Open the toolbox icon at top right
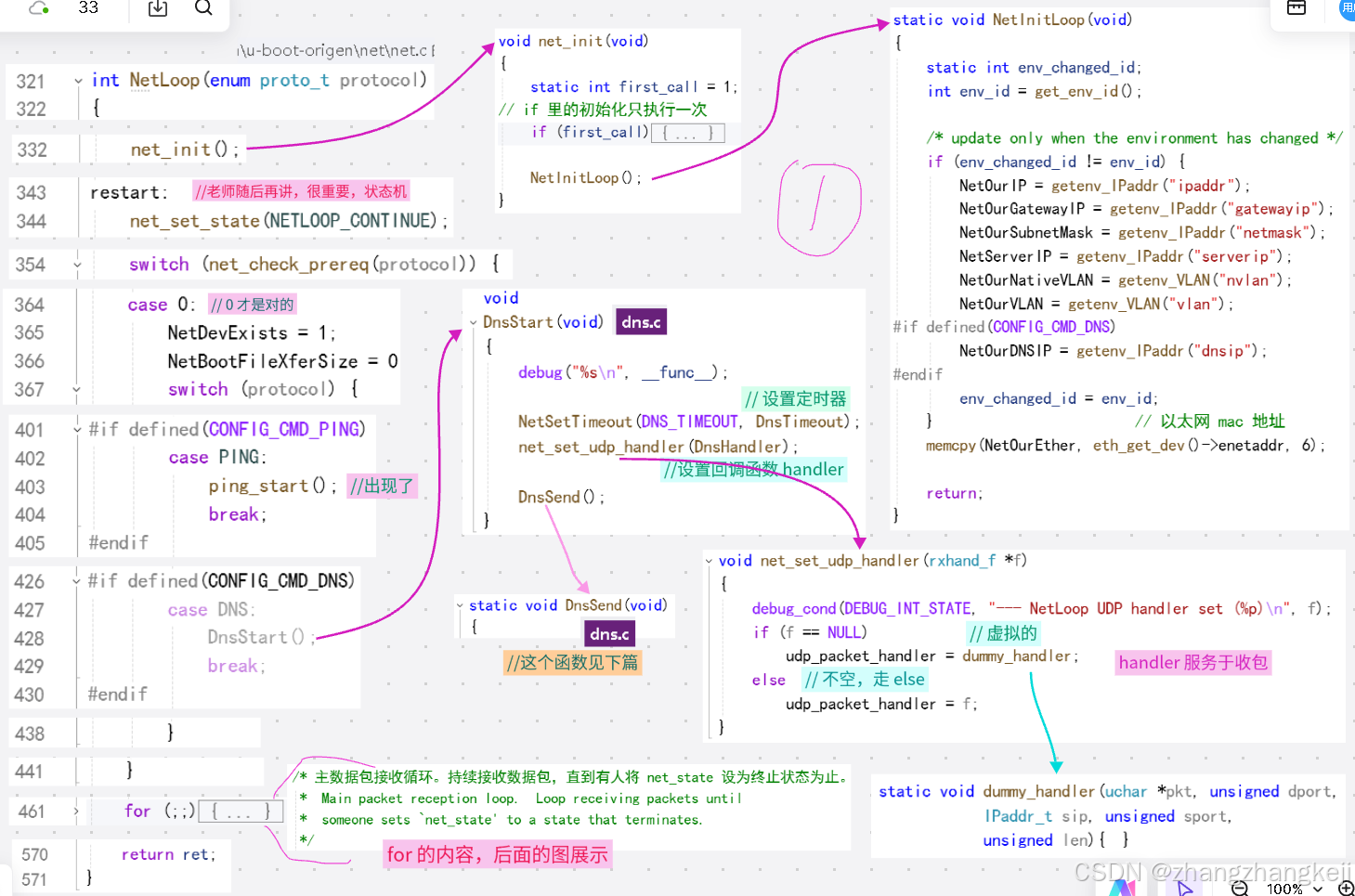The width and height of the screenshot is (1355, 896). click(x=1296, y=7)
